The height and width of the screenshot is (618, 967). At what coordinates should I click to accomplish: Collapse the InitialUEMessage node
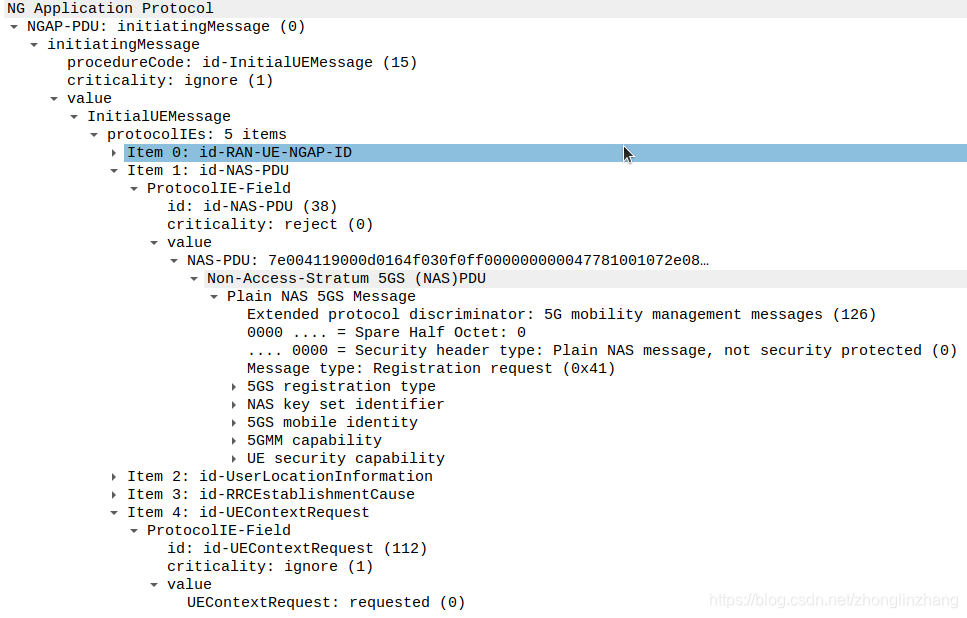74,117
